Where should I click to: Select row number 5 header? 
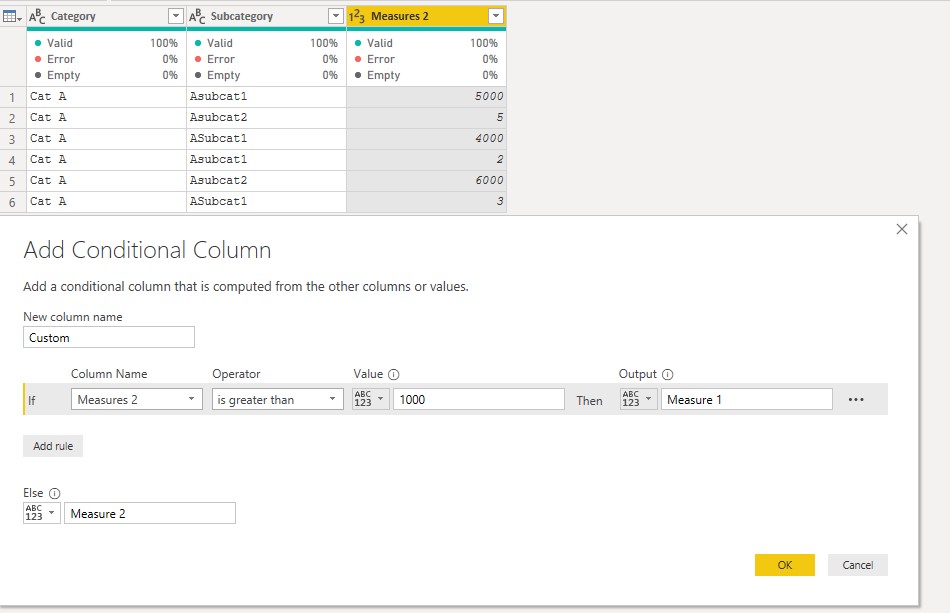click(x=12, y=181)
